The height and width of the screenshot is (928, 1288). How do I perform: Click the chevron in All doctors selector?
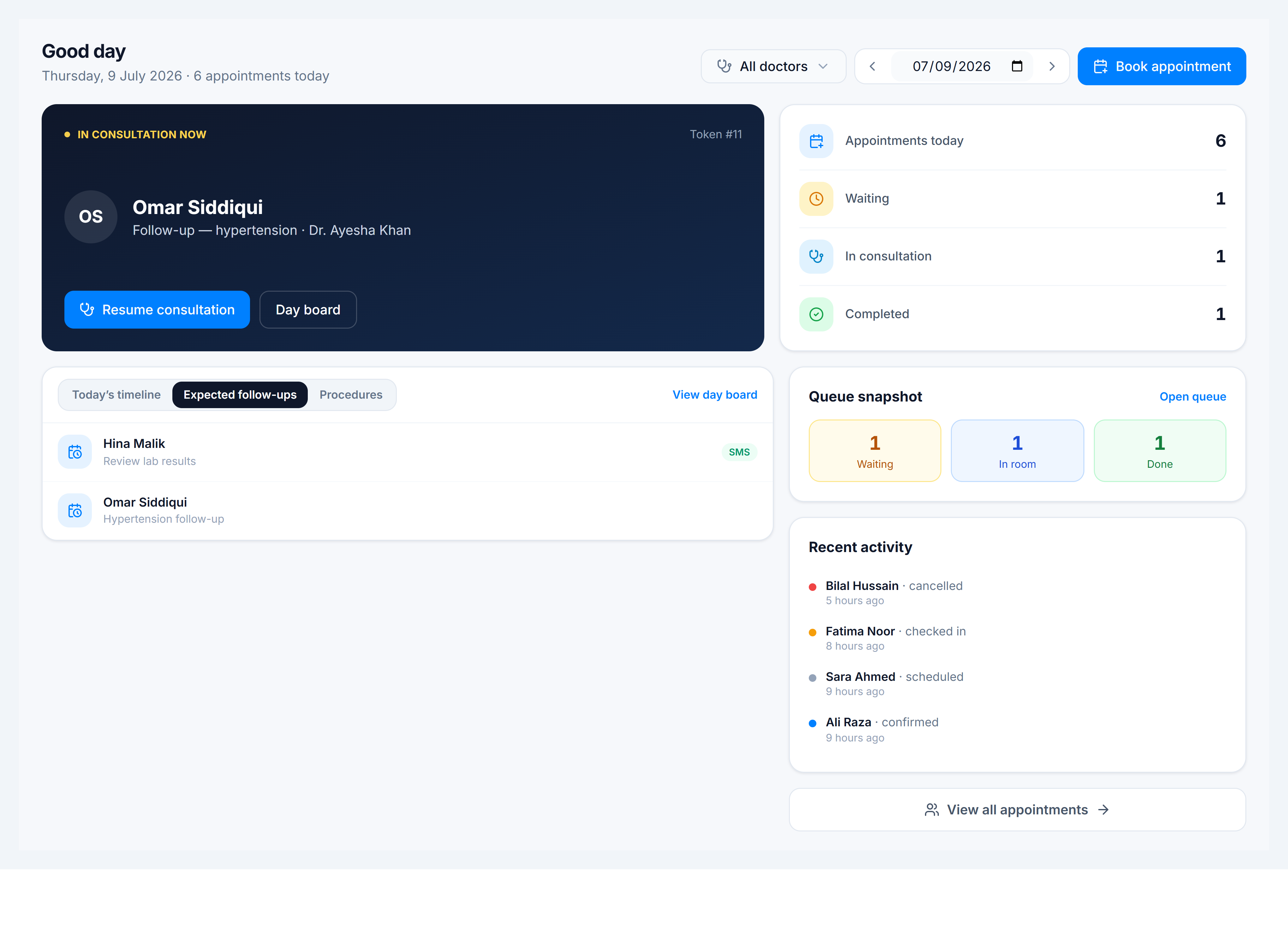point(823,67)
